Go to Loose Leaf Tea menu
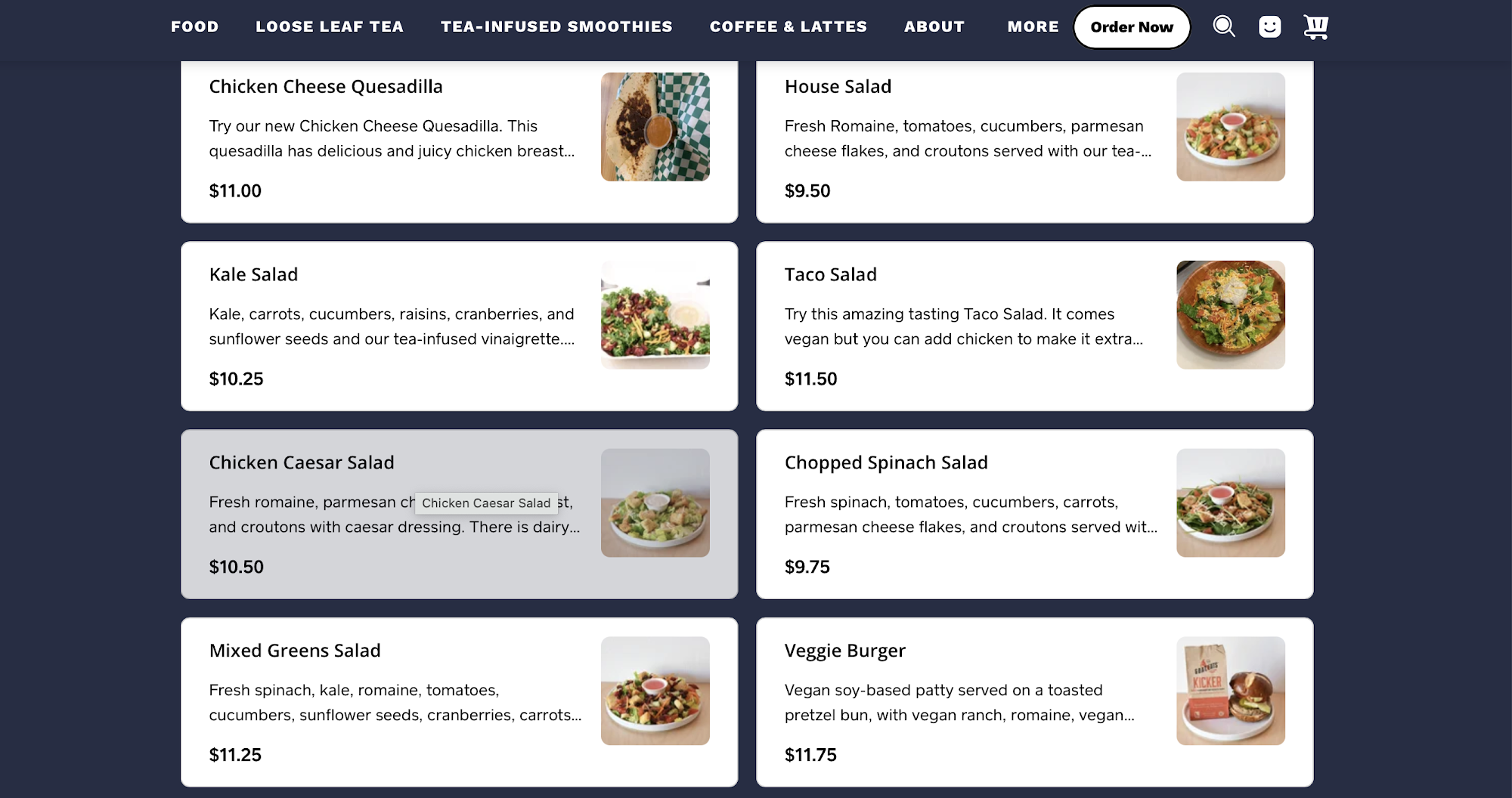Screen dimensions: 1512x798 pyautogui.click(x=330, y=26)
